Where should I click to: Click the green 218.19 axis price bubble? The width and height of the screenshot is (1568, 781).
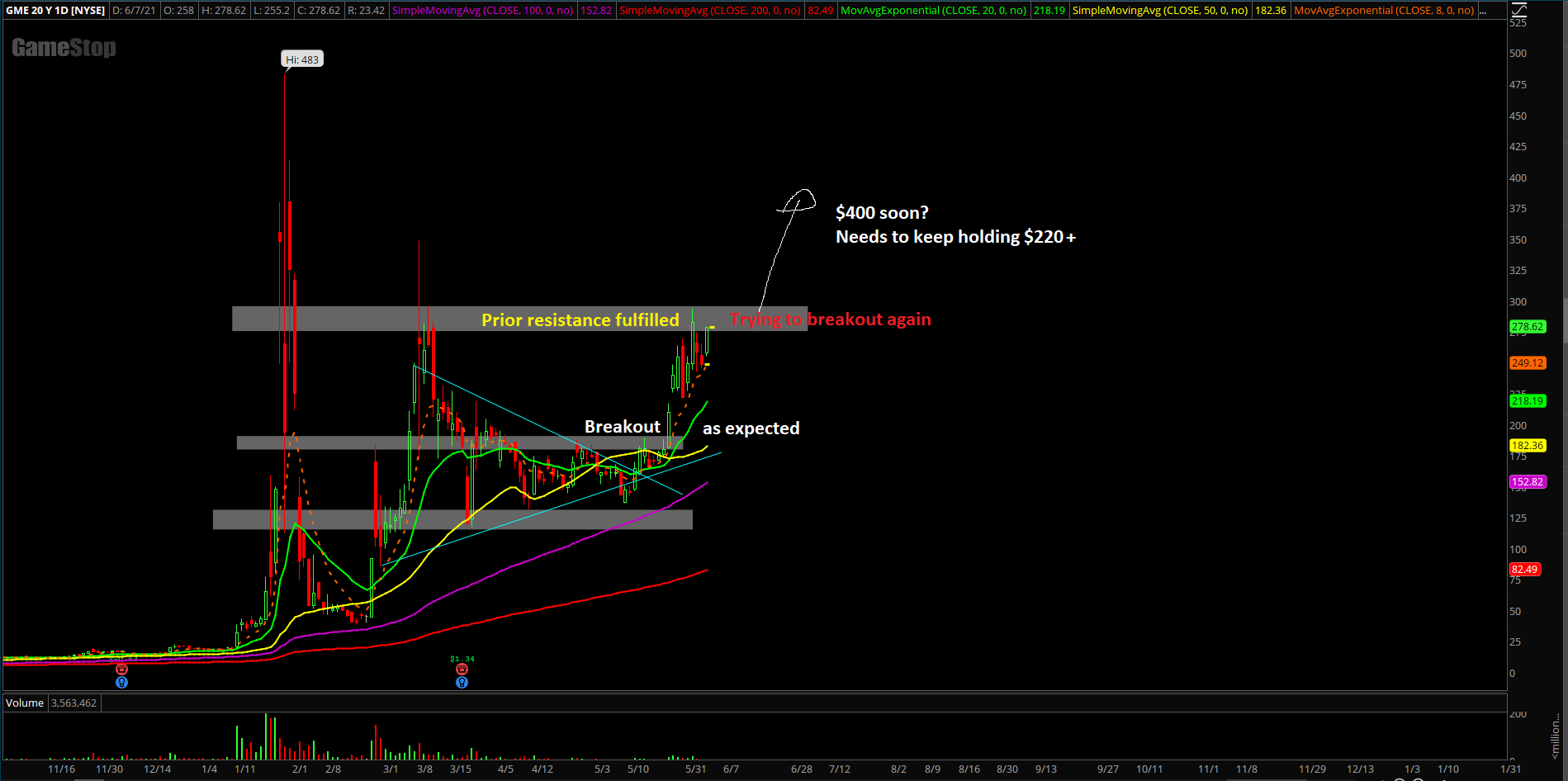1528,401
